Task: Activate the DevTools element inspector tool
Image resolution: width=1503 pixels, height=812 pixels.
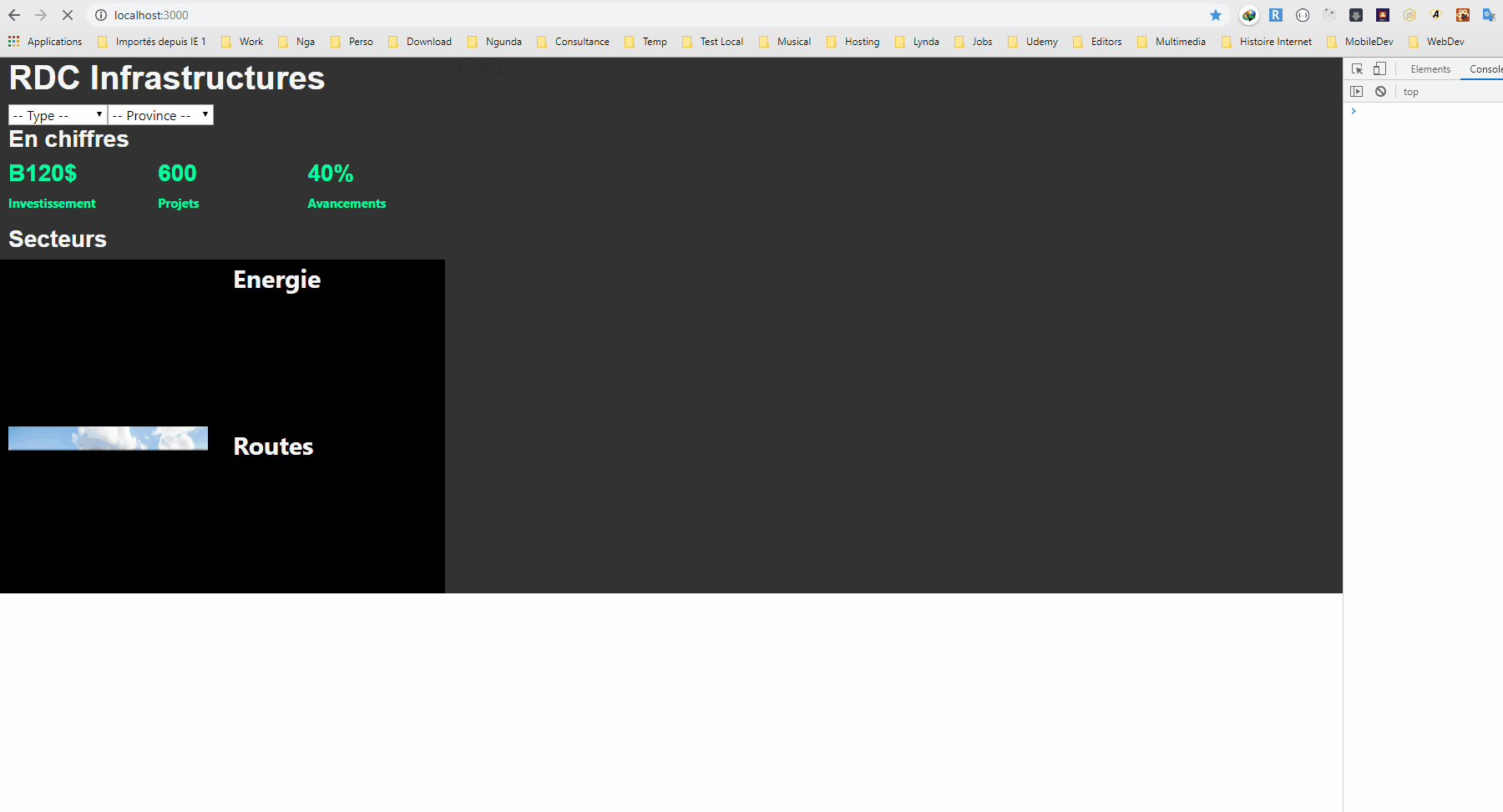Action: pyautogui.click(x=1357, y=69)
